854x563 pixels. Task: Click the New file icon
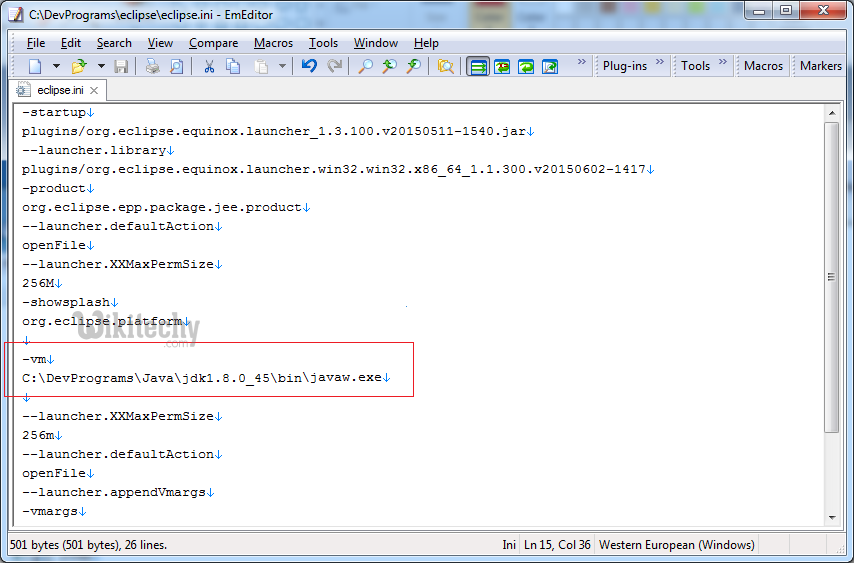coord(35,66)
